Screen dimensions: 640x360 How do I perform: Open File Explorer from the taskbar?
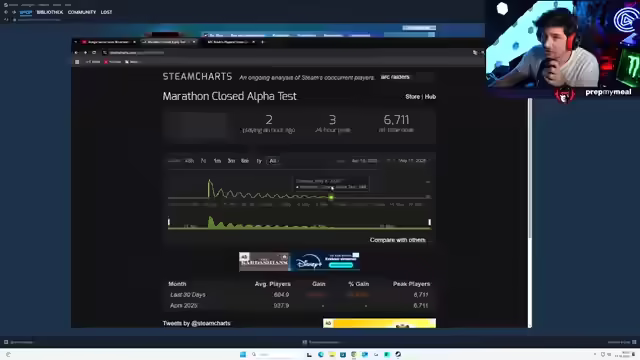pyautogui.click(x=332, y=354)
